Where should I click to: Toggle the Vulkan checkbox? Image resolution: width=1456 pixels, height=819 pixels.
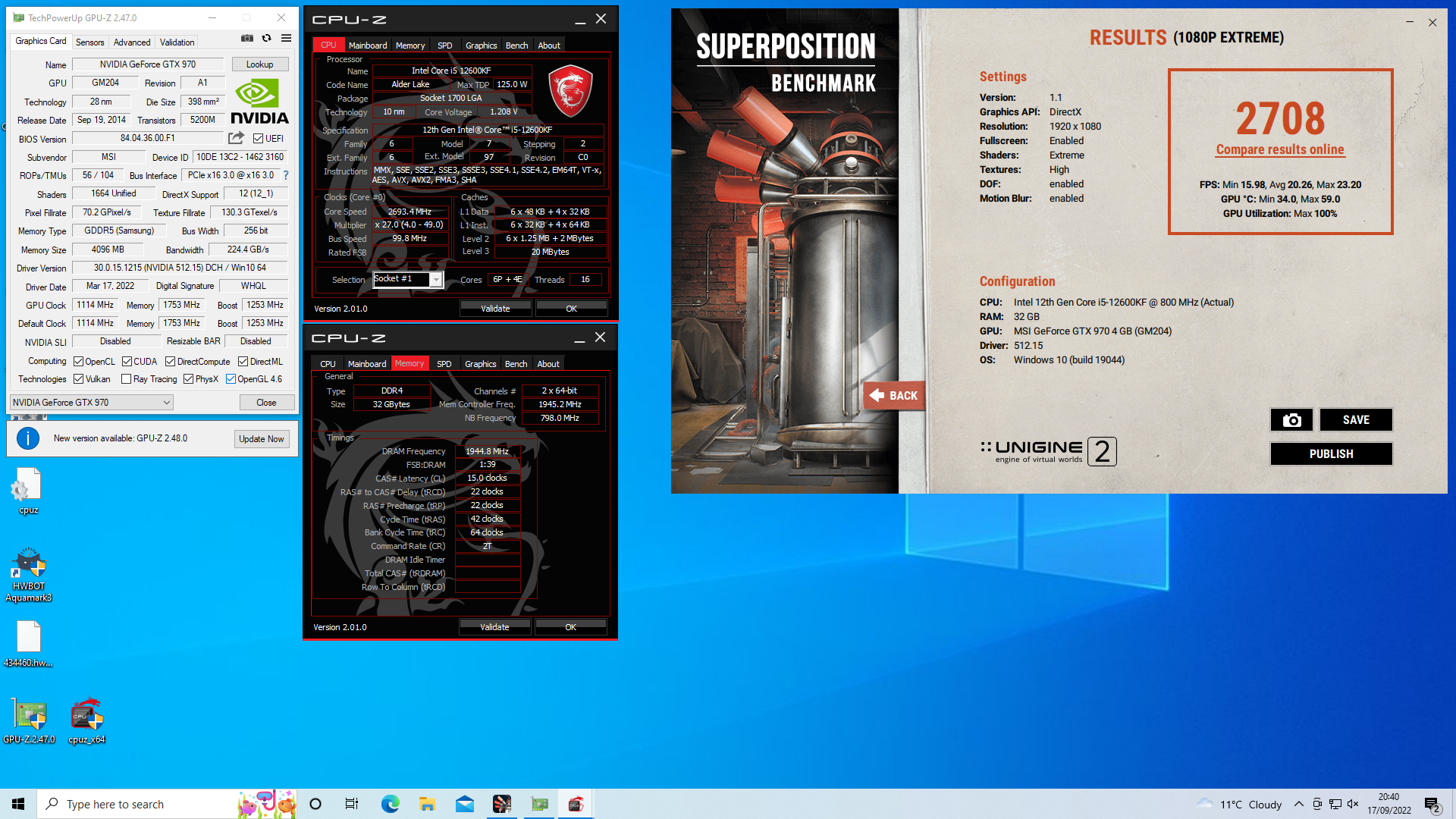pos(78,379)
